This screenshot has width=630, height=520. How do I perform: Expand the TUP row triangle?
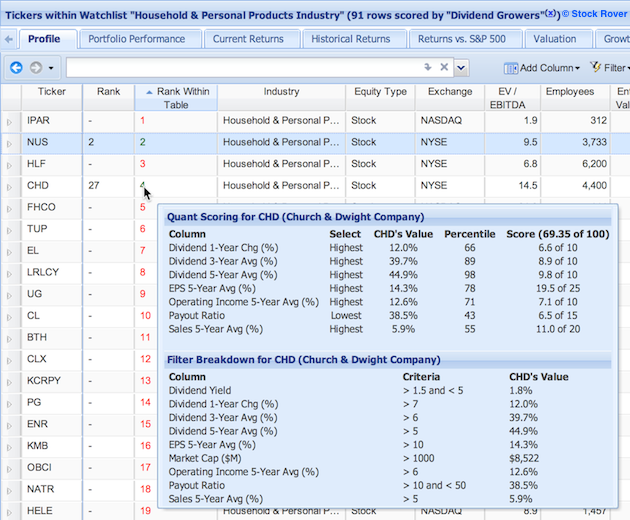coord(9,230)
